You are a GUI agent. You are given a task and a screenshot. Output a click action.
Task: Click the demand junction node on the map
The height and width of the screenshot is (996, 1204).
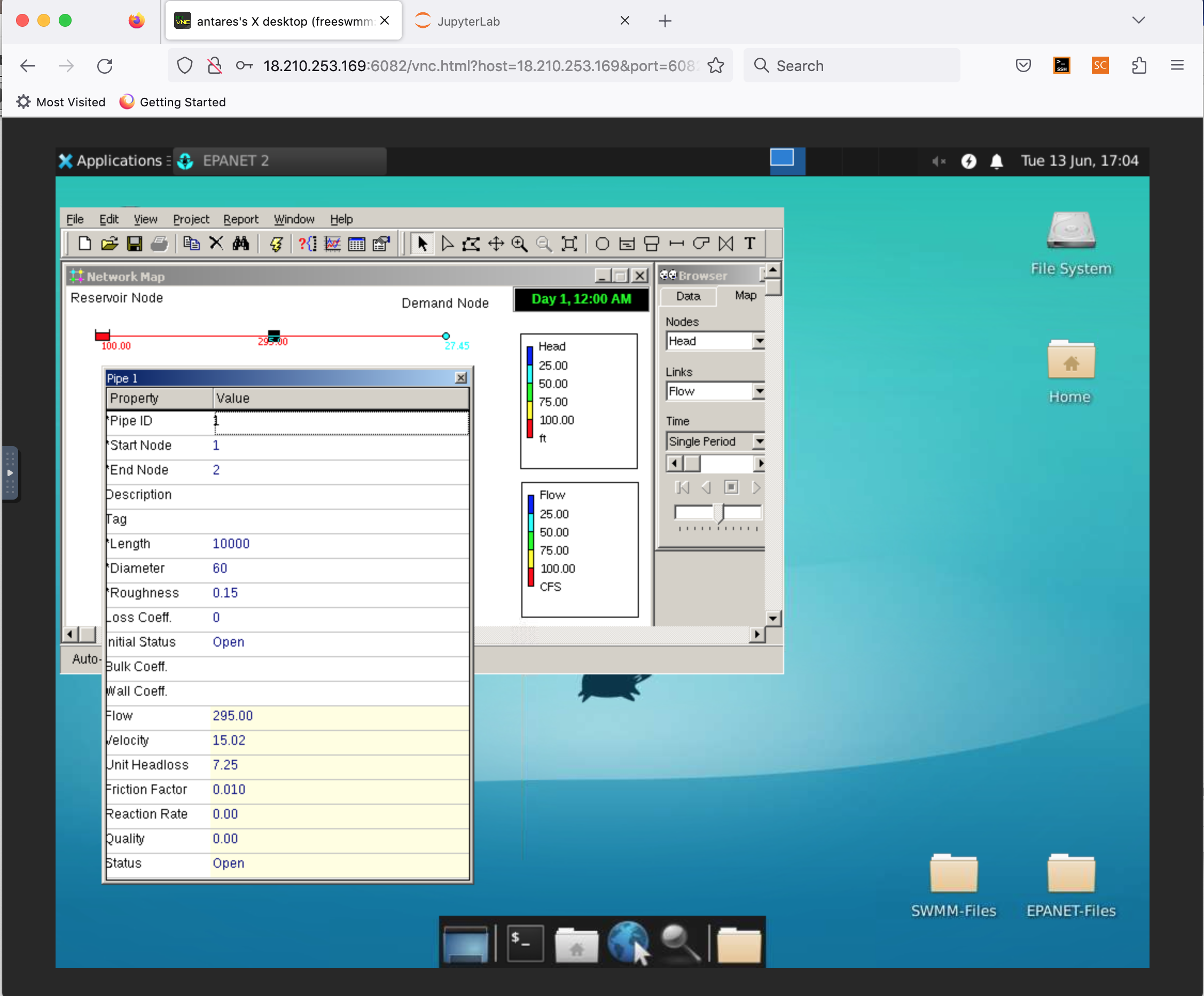point(446,336)
